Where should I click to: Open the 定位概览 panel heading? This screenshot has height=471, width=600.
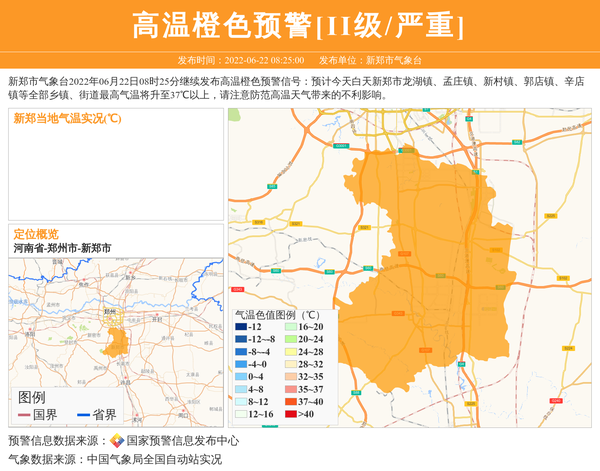pyautogui.click(x=36, y=233)
